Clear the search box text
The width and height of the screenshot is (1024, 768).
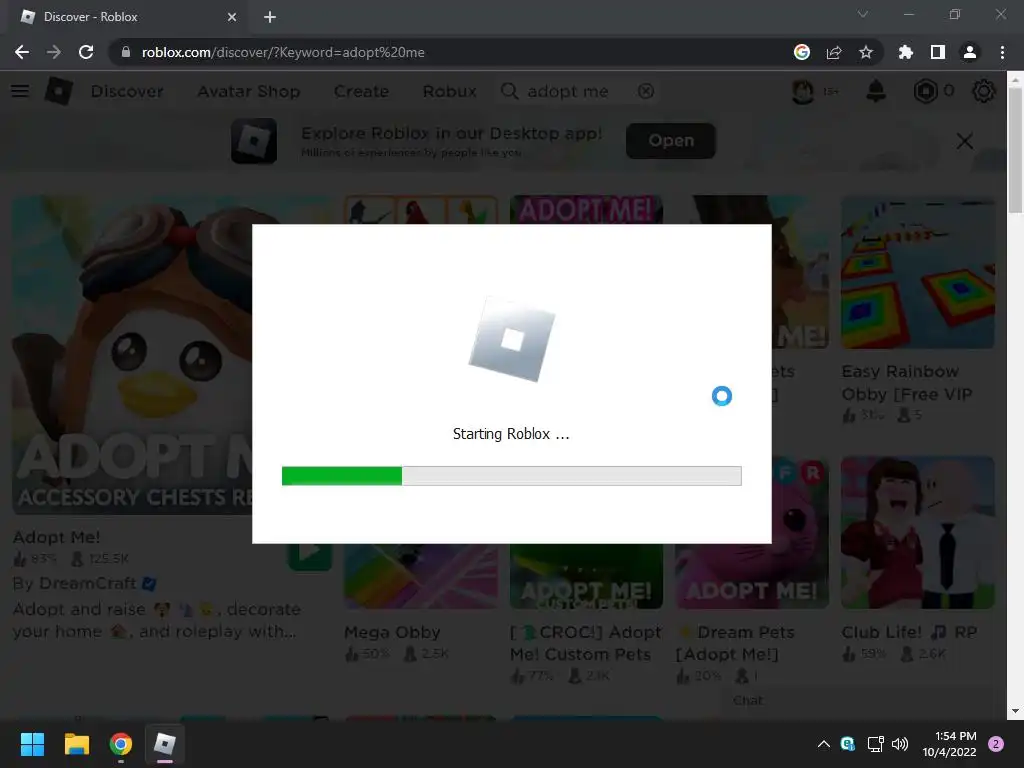pyautogui.click(x=646, y=91)
